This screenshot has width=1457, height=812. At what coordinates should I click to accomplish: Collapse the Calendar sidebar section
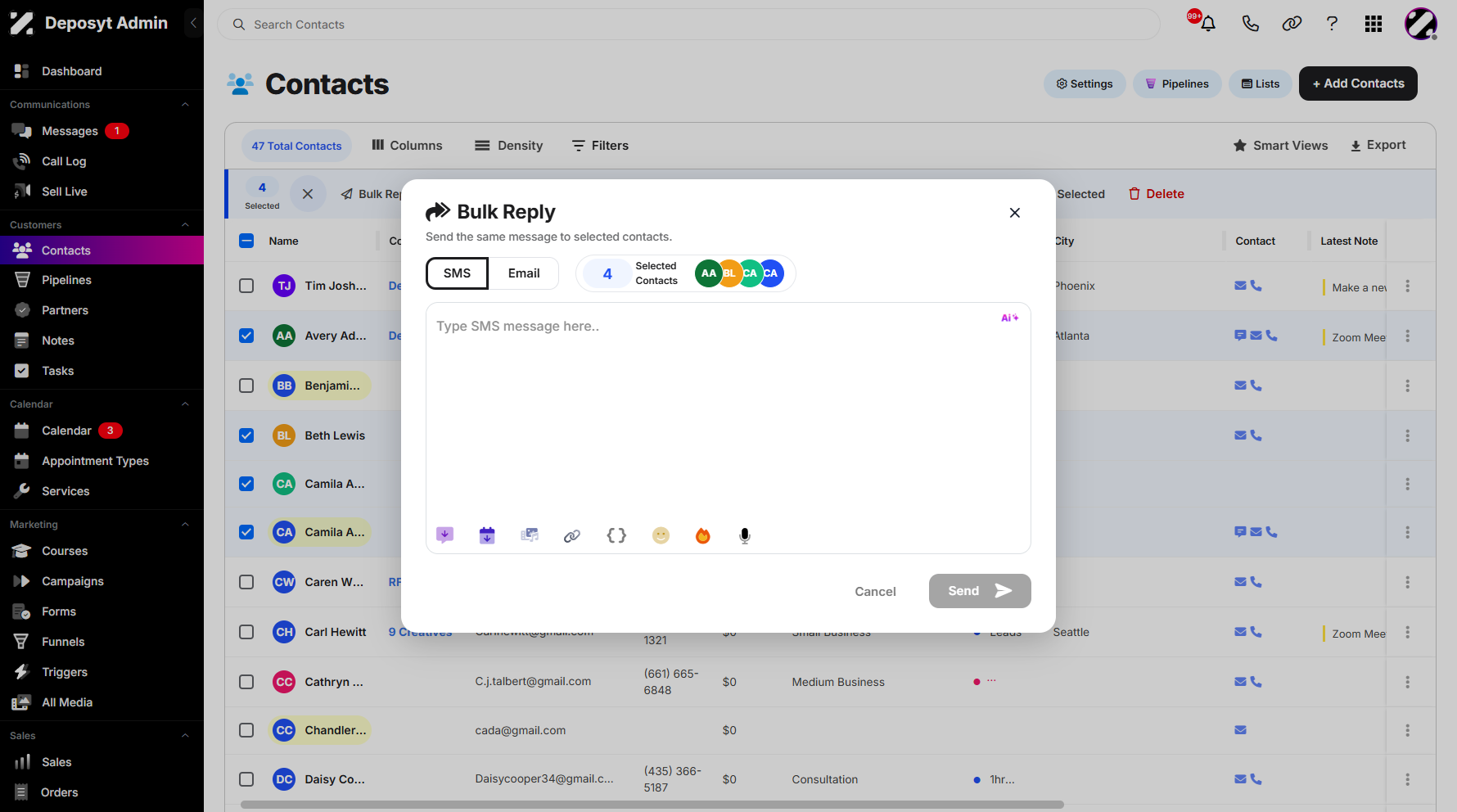(x=185, y=404)
